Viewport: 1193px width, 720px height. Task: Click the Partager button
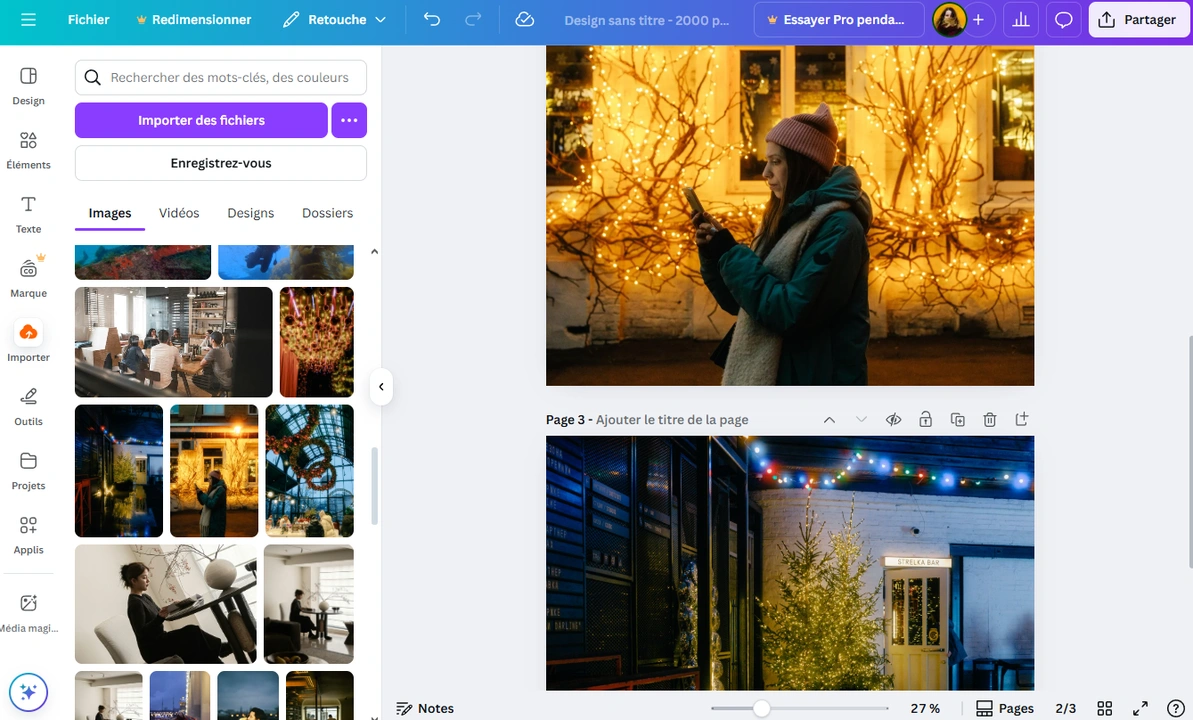tap(1138, 19)
